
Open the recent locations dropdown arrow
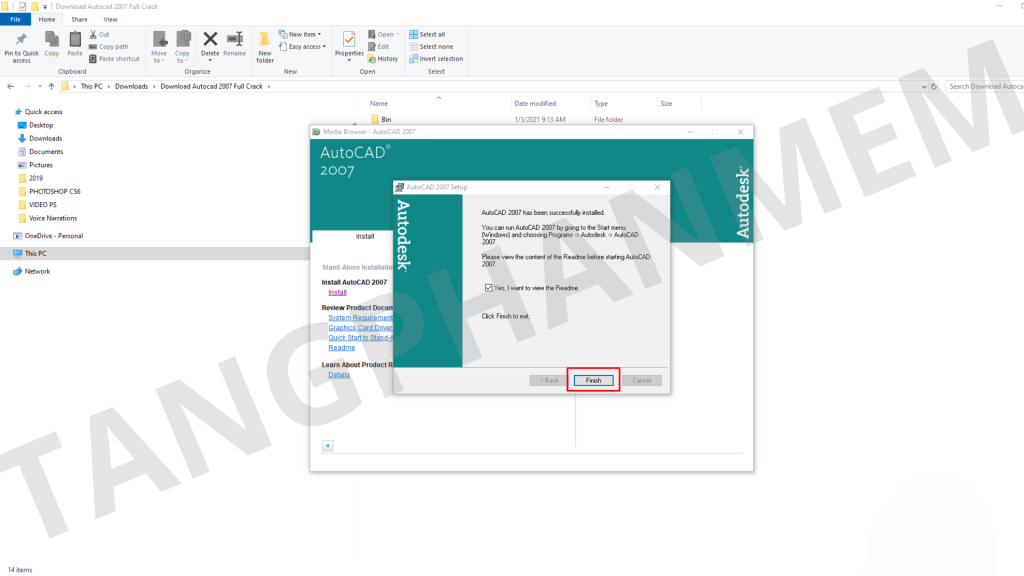click(39, 87)
